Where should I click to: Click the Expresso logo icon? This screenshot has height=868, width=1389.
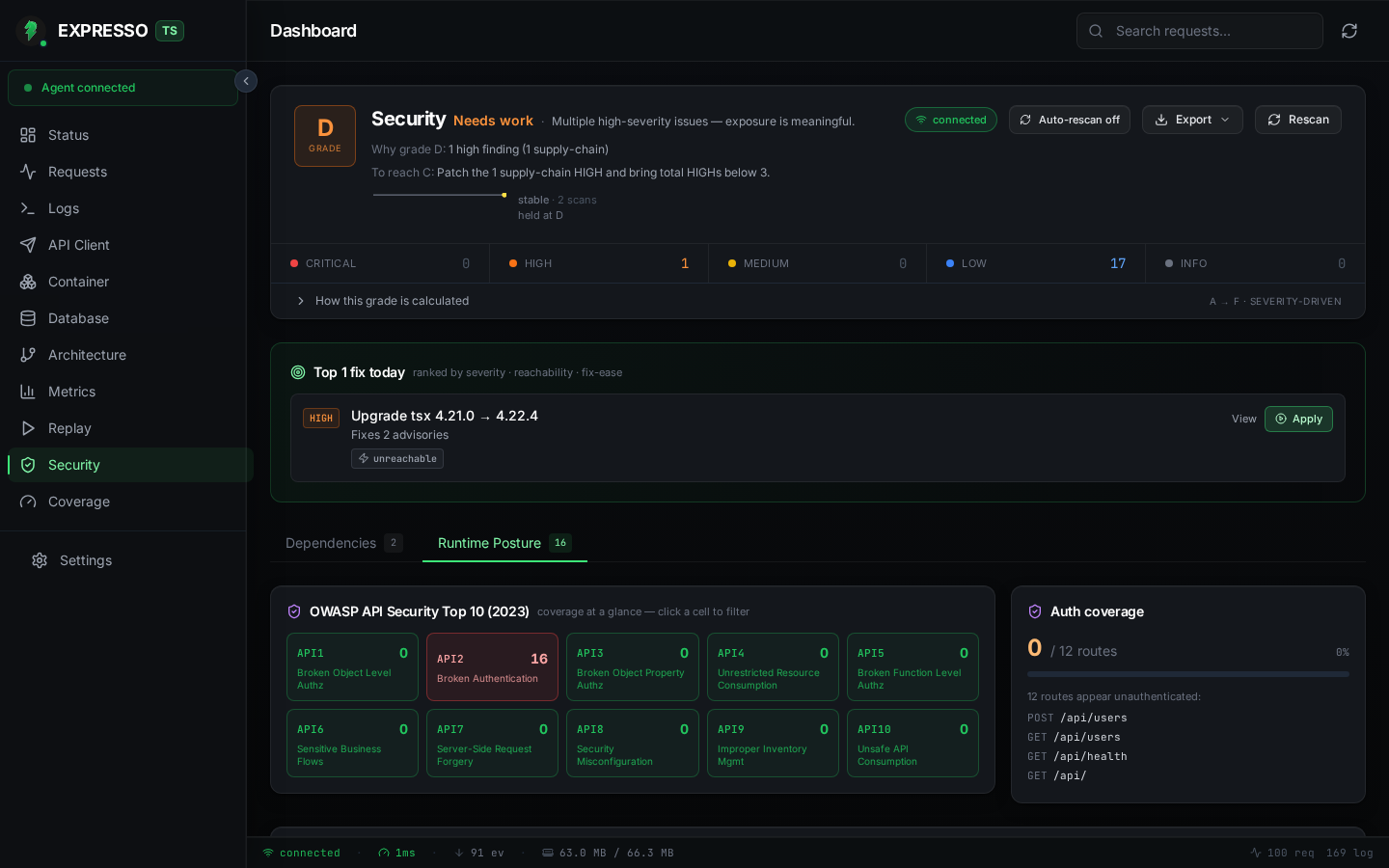click(x=31, y=31)
